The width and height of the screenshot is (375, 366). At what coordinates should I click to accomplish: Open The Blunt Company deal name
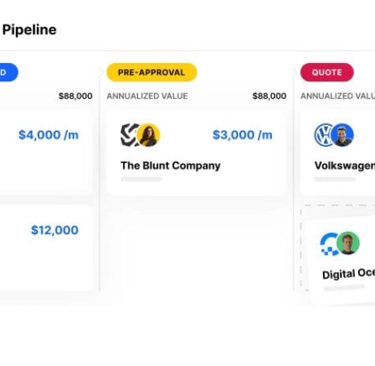coord(171,166)
